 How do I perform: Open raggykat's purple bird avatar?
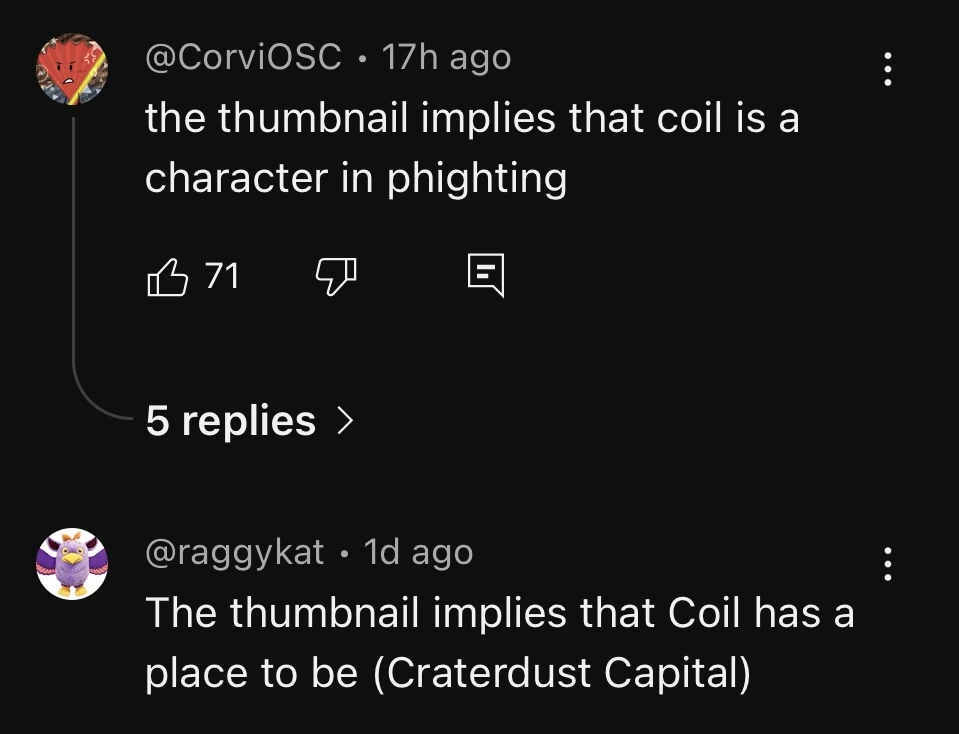(x=71, y=564)
